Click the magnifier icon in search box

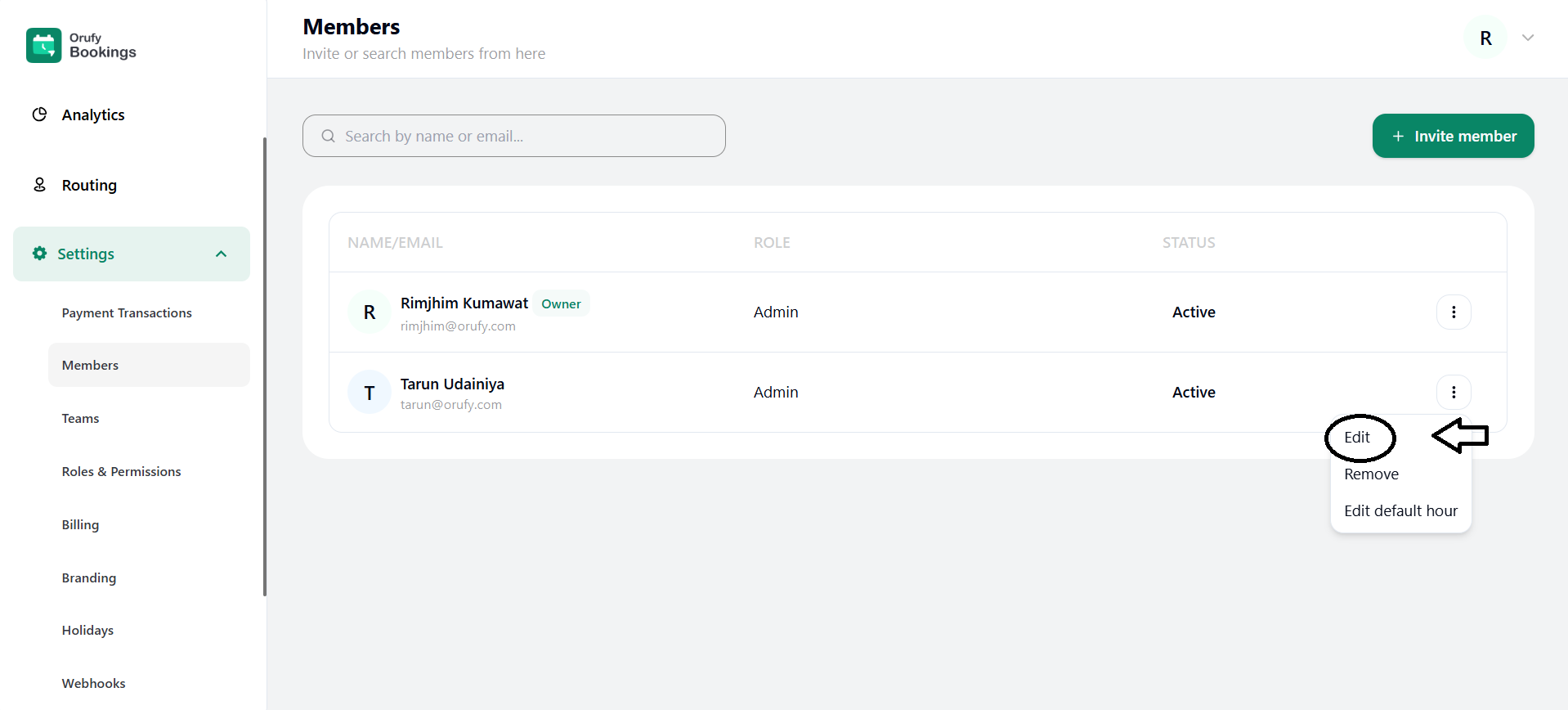[329, 136]
